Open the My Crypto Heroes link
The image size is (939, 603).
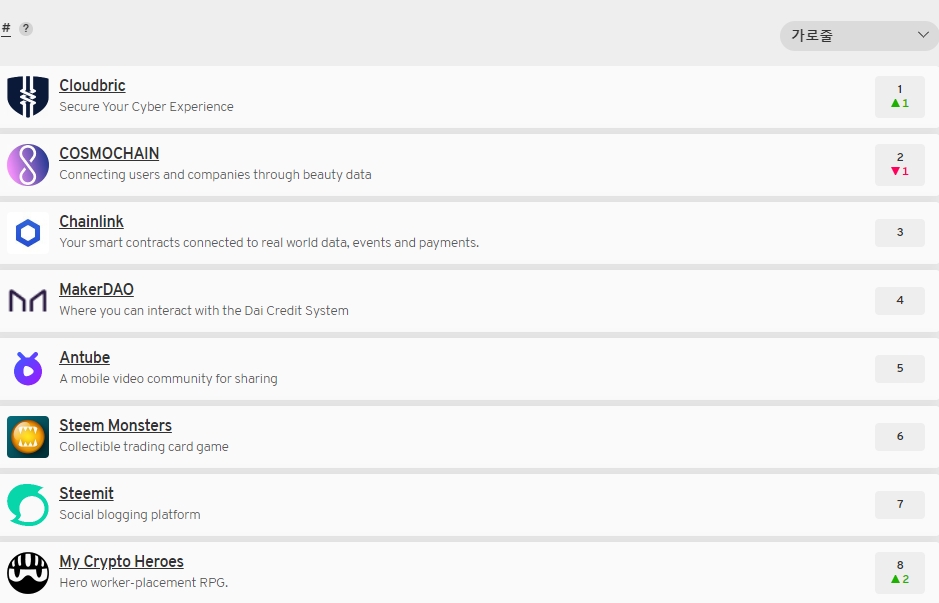coord(122,561)
